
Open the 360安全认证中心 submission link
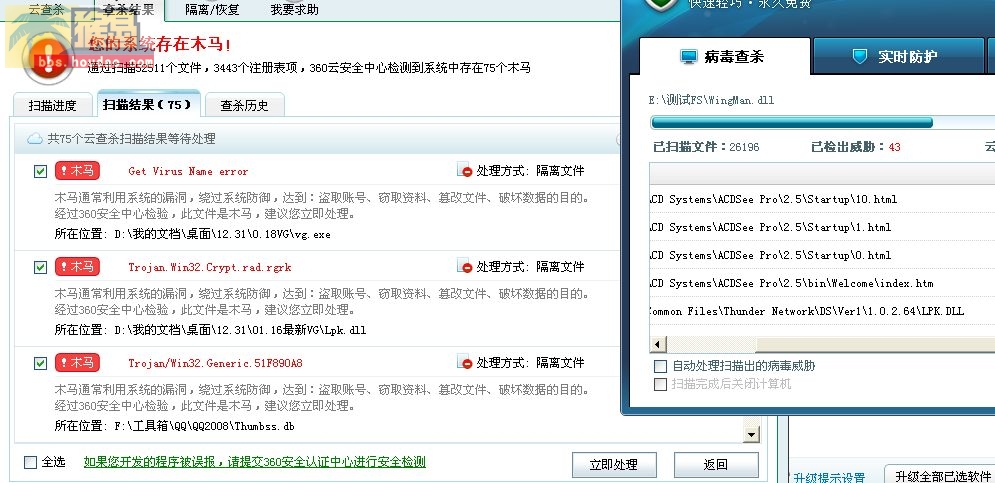pos(254,462)
